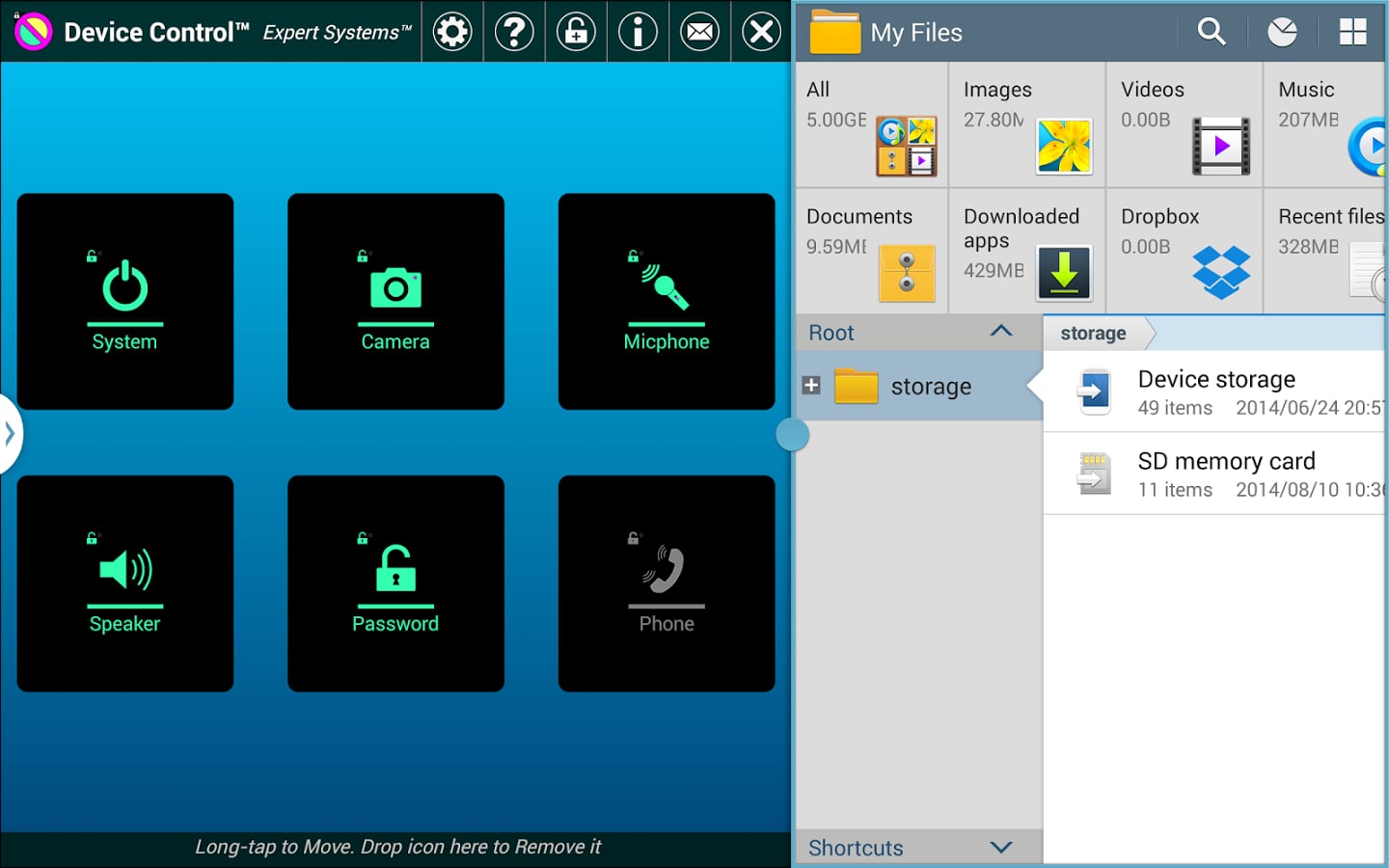Open the Images category

(x=1028, y=125)
